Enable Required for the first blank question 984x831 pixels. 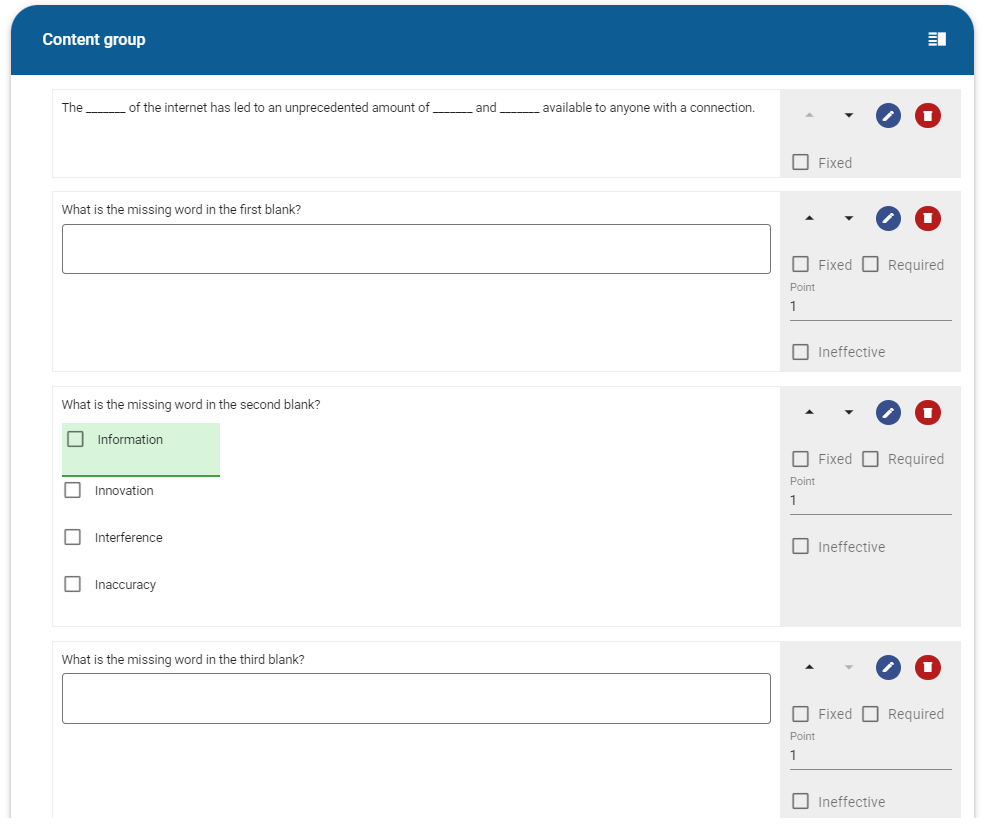tap(870, 264)
